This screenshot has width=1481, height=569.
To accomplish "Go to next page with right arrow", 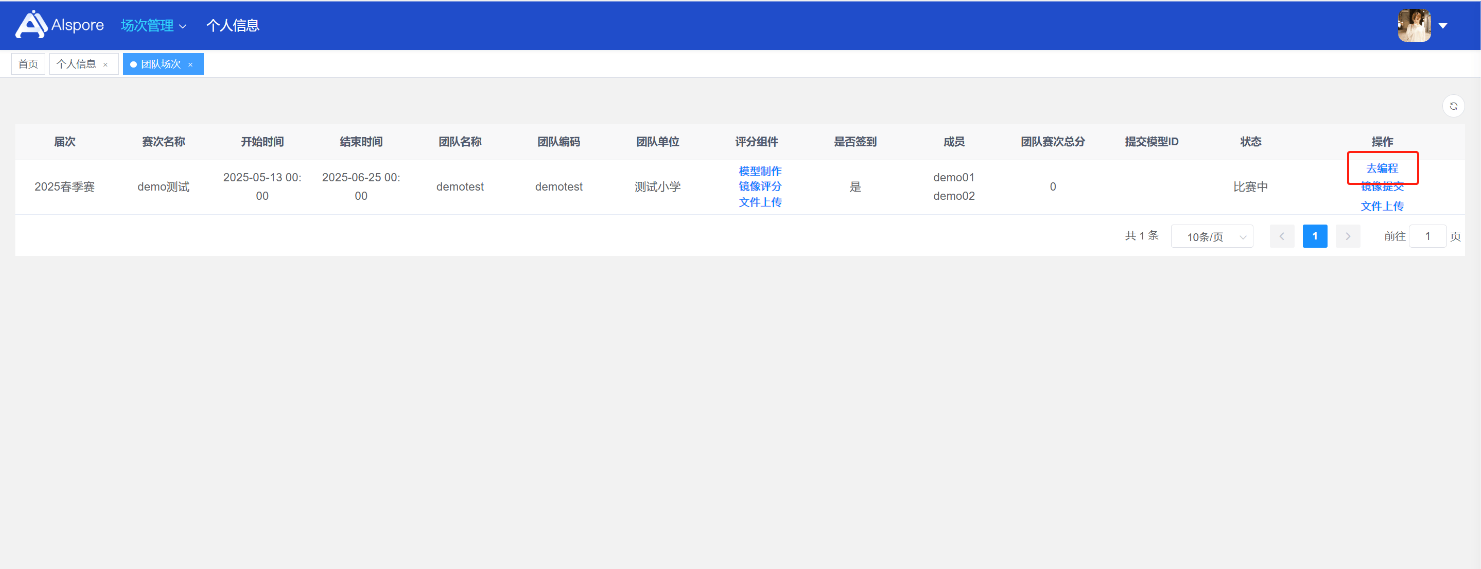I will 1348,237.
